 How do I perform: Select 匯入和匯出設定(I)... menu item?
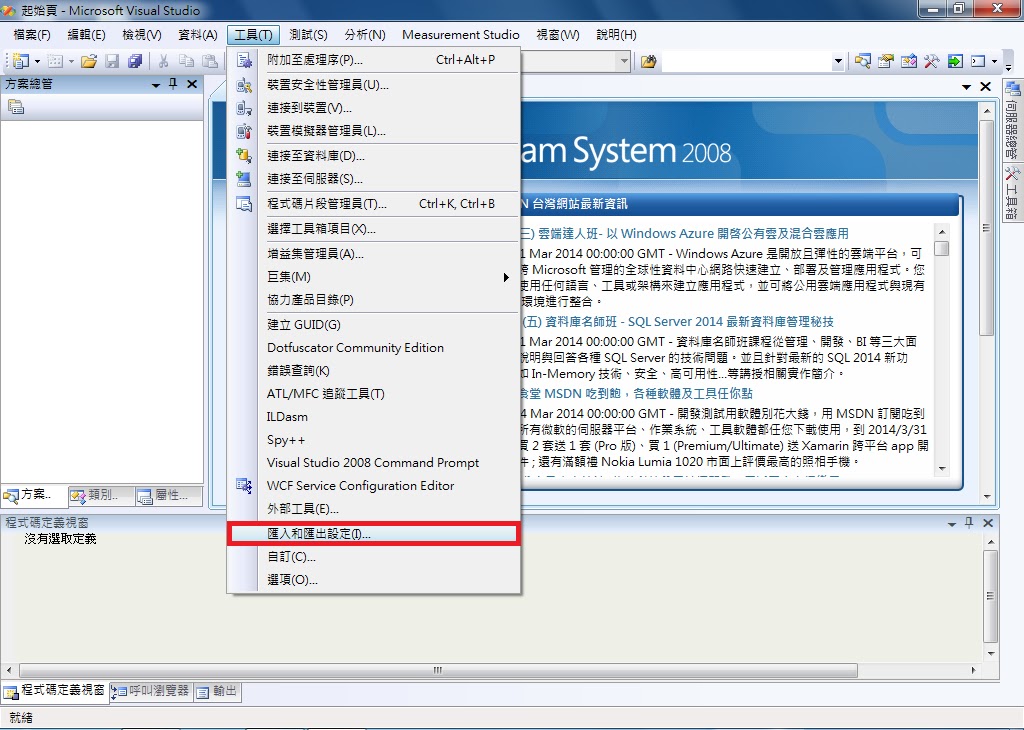[373, 533]
